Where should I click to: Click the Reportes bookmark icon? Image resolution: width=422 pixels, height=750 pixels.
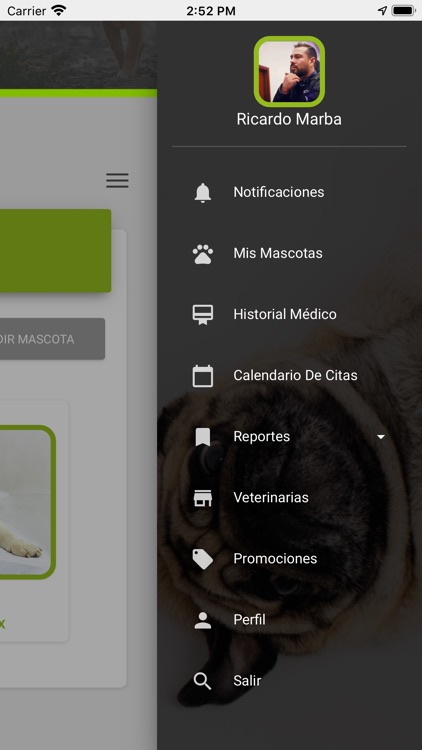tap(203, 437)
